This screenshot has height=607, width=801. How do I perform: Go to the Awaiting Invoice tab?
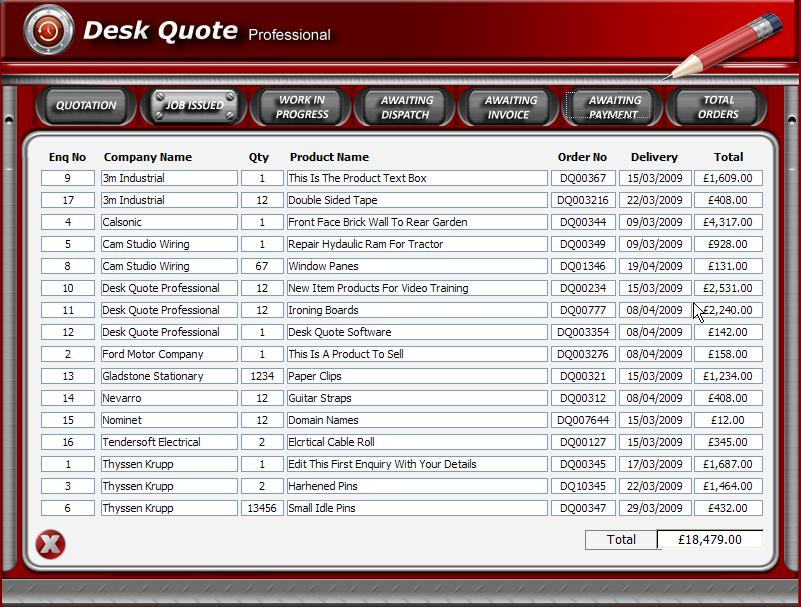point(510,107)
